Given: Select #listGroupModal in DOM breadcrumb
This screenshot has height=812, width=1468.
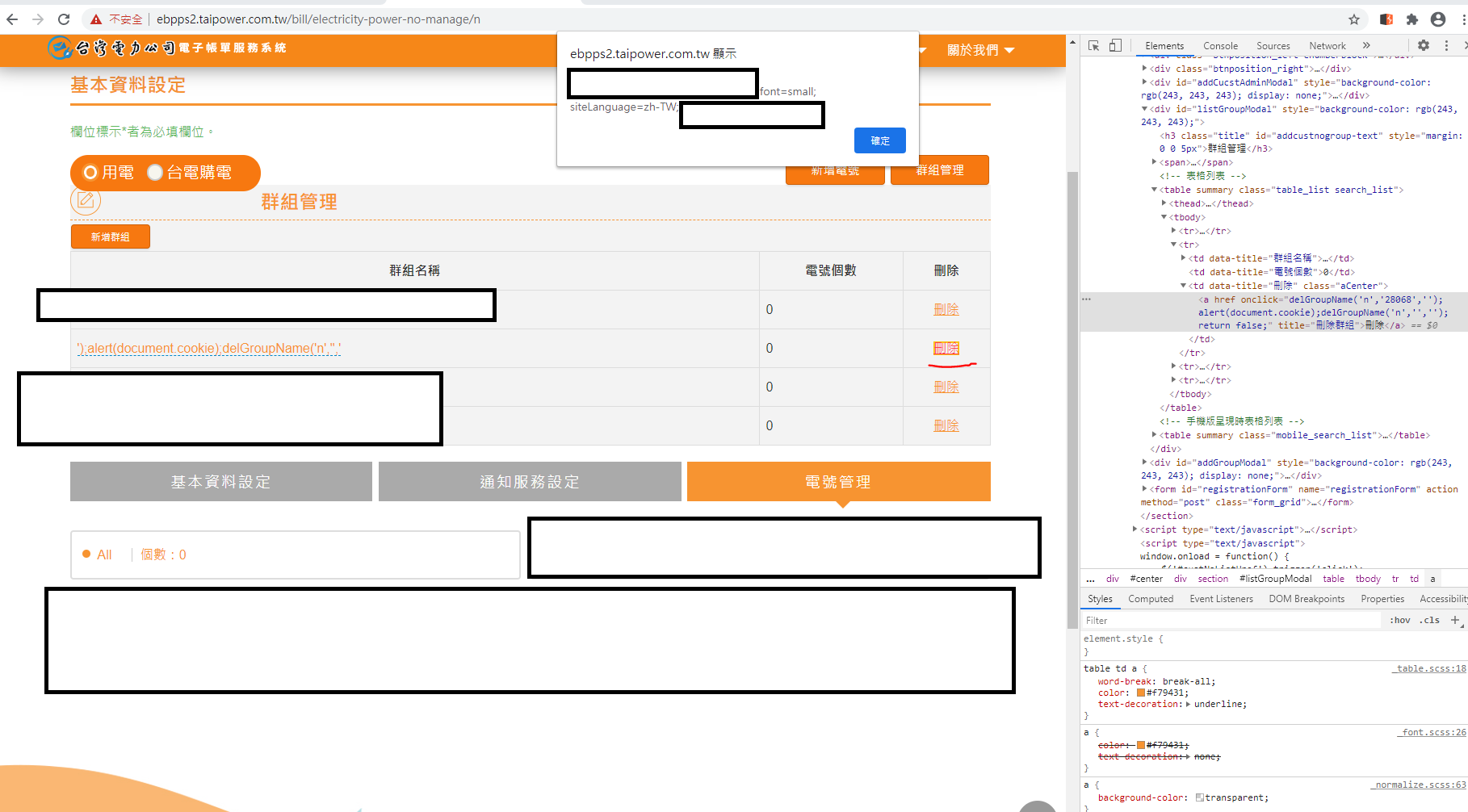Looking at the screenshot, I should click(1276, 579).
